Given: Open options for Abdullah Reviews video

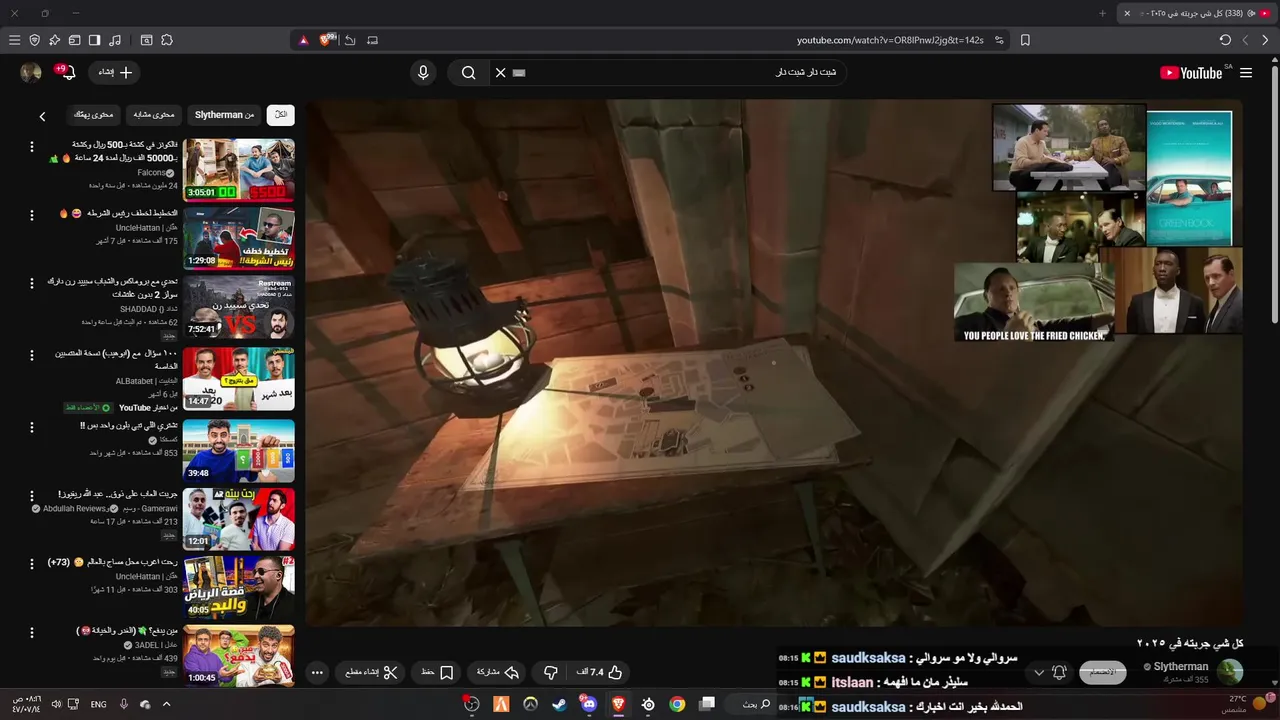Looking at the screenshot, I should [x=32, y=496].
